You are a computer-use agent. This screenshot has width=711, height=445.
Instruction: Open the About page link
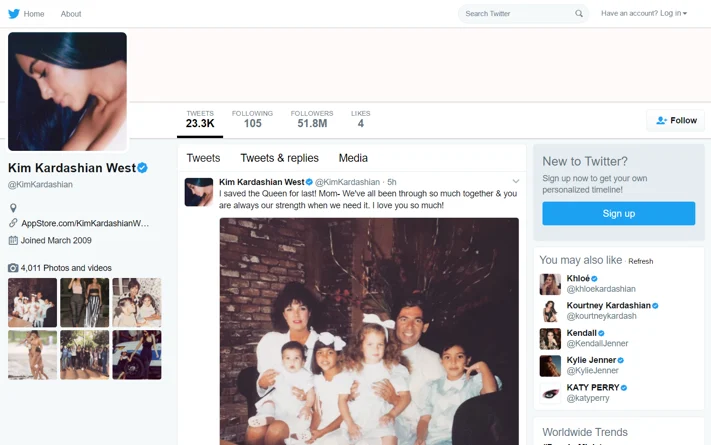tap(71, 14)
